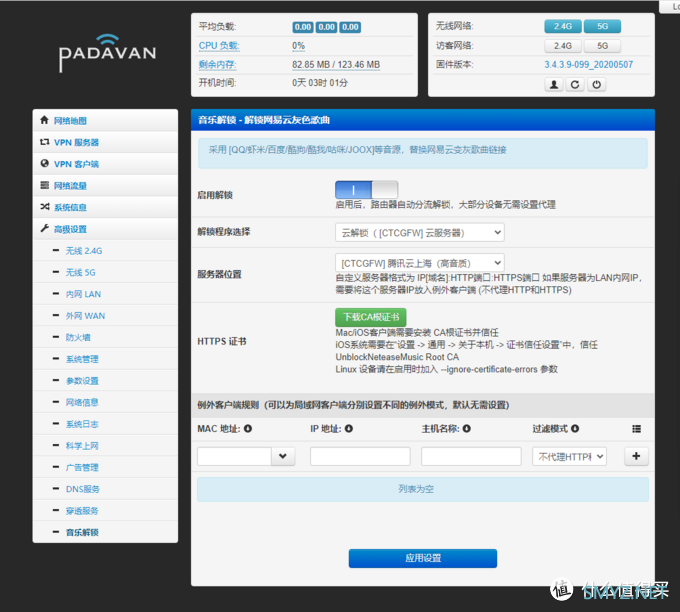Click the last 0.00 load average badge
This screenshot has width=680, height=612.
(350, 27)
